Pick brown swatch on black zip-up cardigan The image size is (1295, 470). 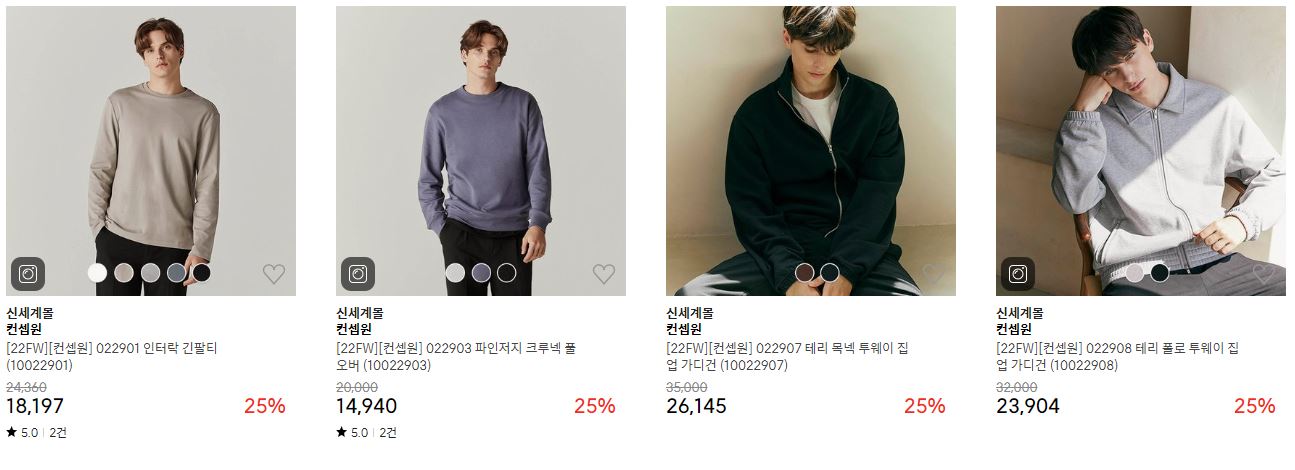point(804,272)
